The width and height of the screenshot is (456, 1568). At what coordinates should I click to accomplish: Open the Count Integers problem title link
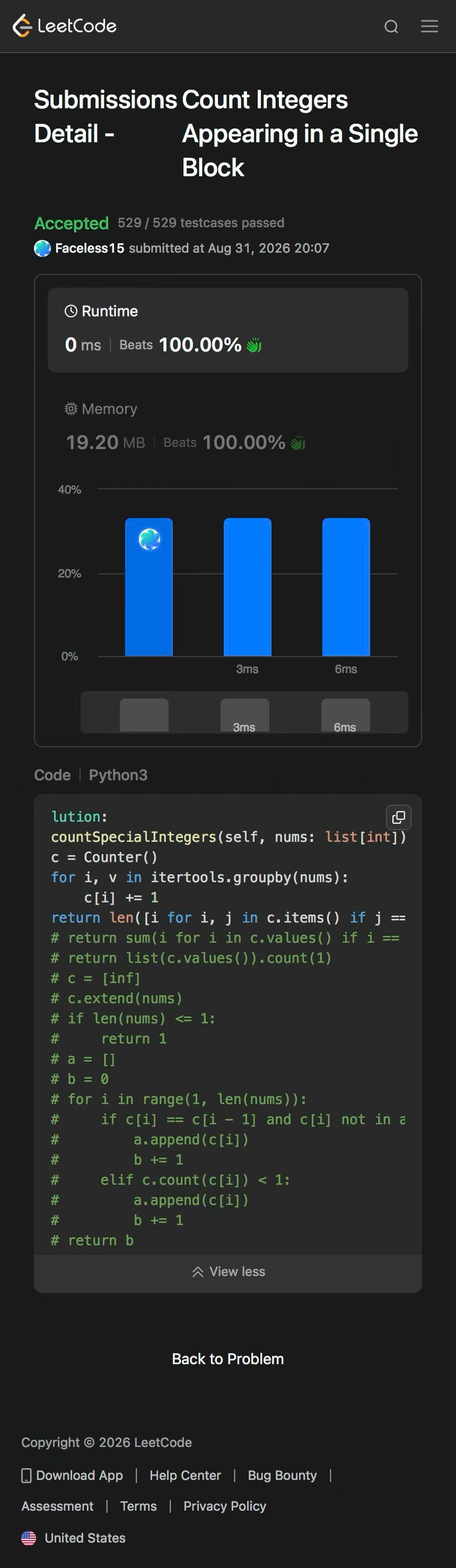(x=300, y=133)
